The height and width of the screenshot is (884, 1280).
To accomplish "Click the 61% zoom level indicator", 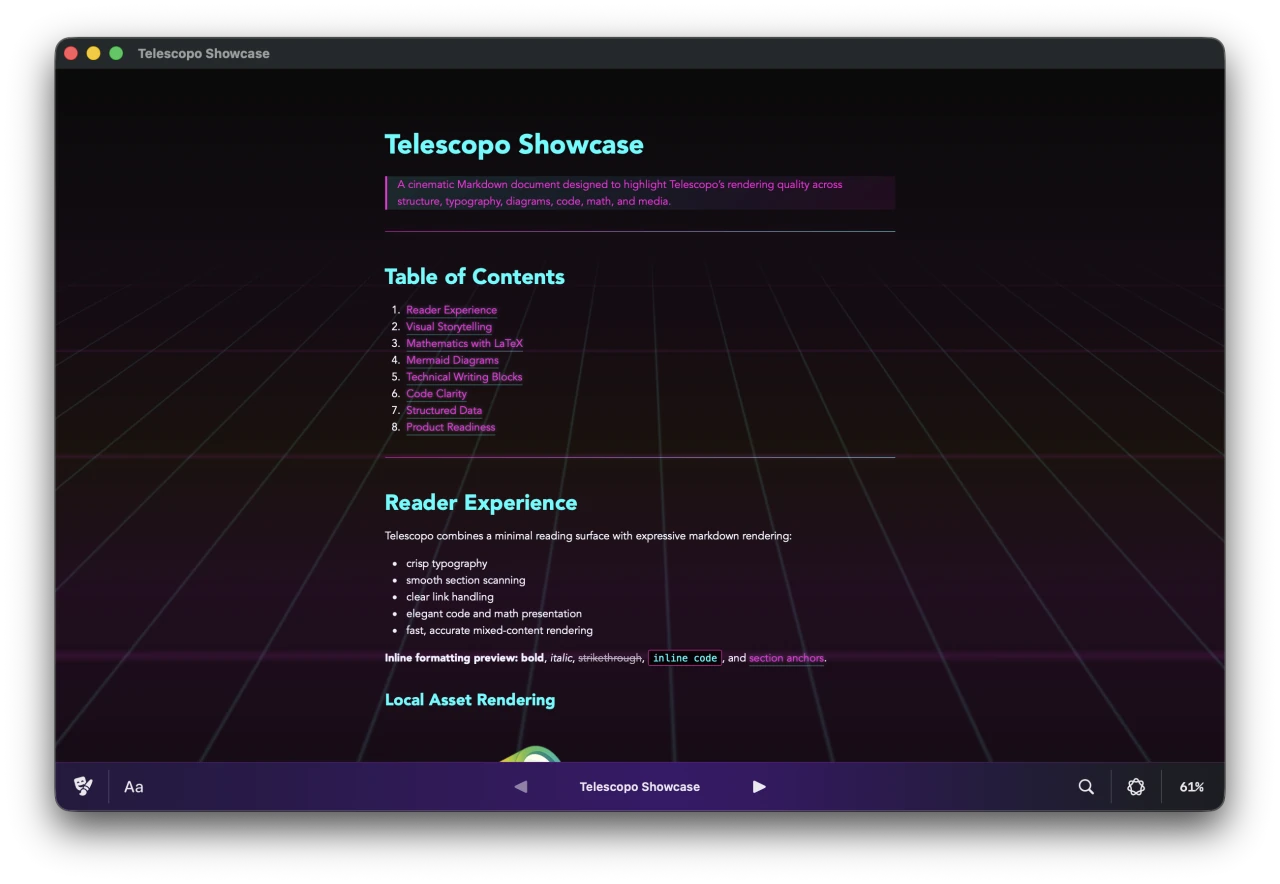I will pos(1191,787).
